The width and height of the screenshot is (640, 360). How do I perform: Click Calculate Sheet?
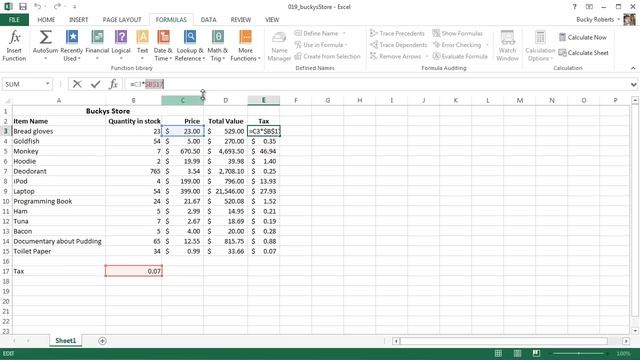pos(583,53)
